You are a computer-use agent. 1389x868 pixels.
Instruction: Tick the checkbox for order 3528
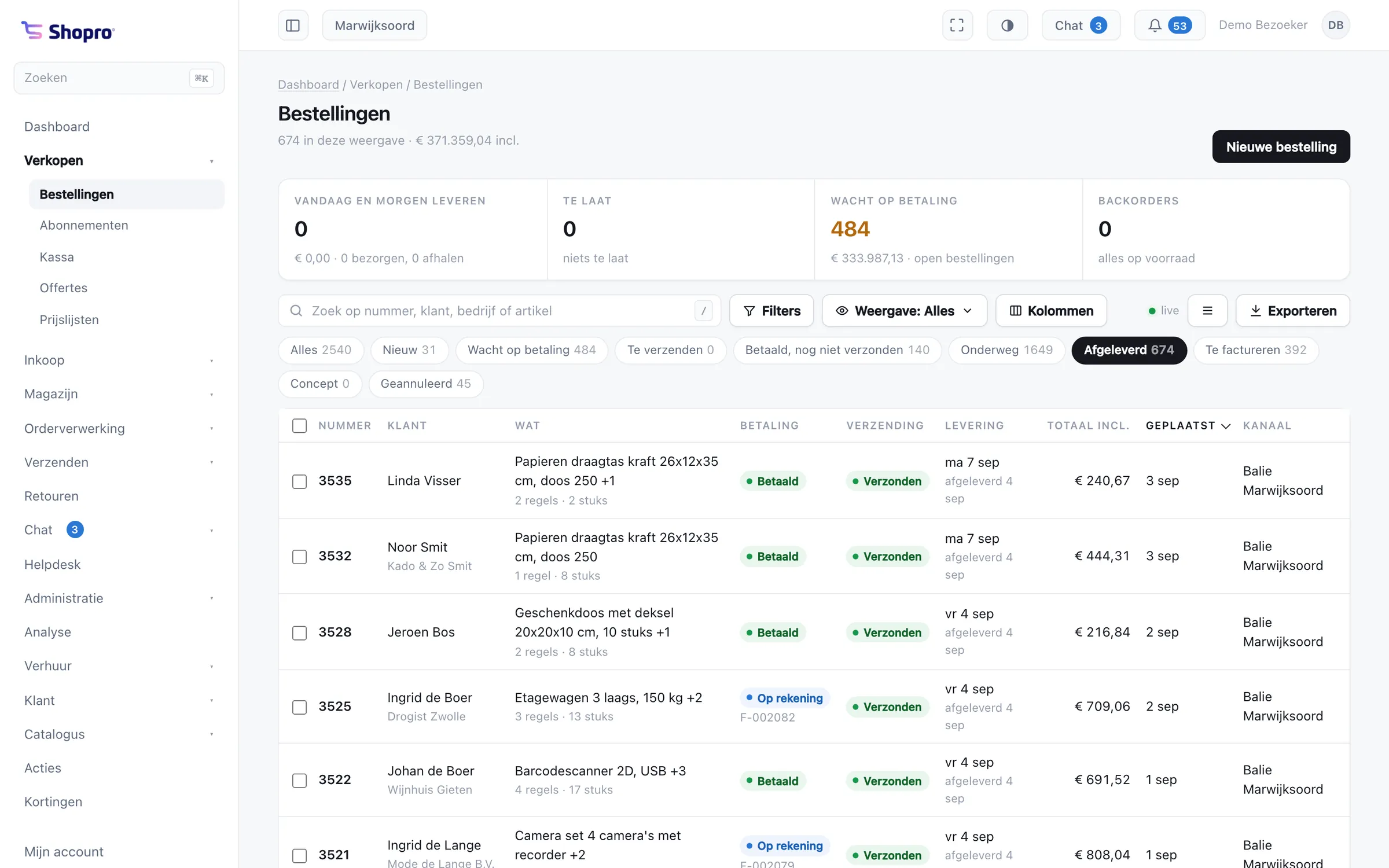point(299,632)
